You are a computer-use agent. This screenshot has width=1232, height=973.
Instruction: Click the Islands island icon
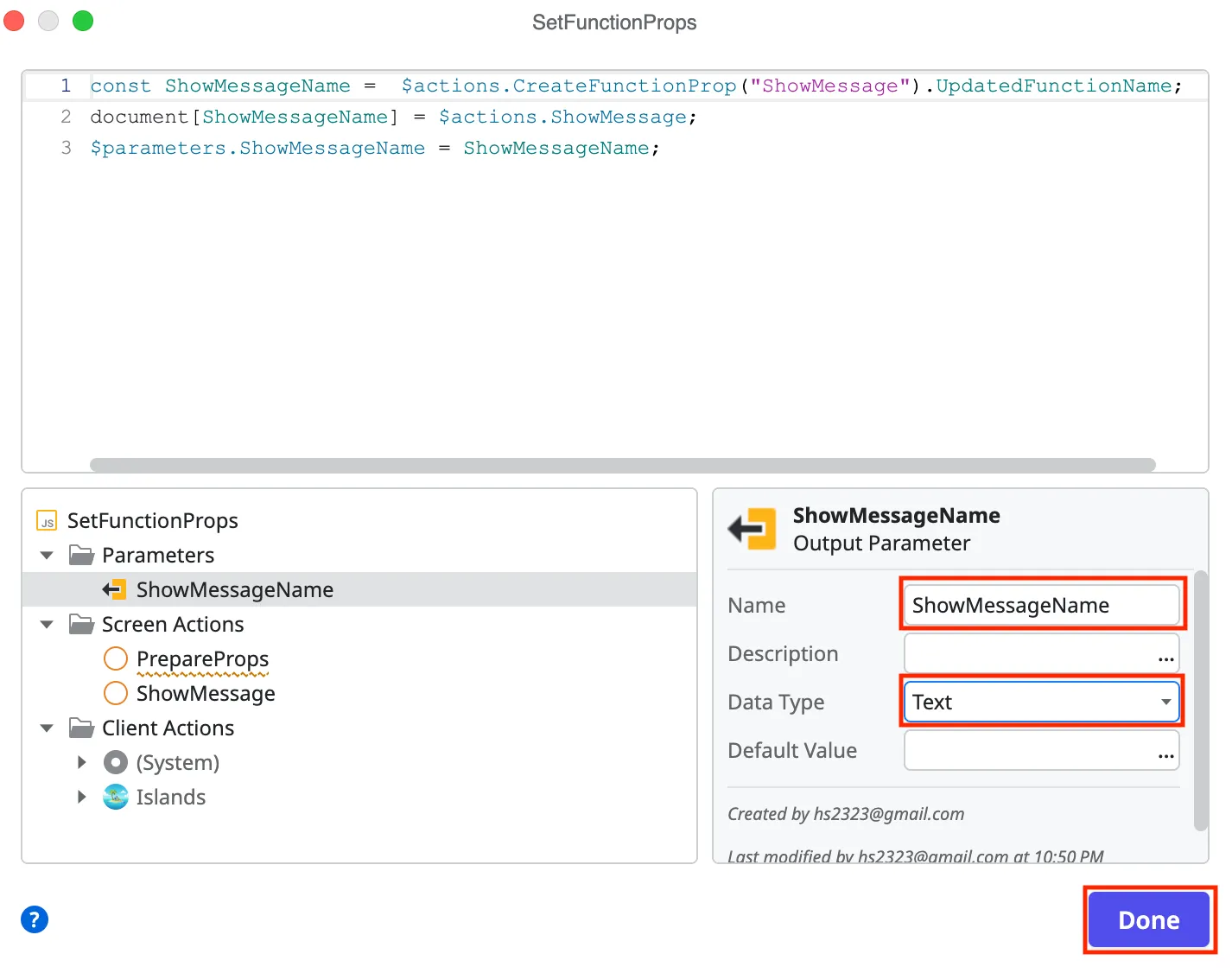[x=115, y=797]
